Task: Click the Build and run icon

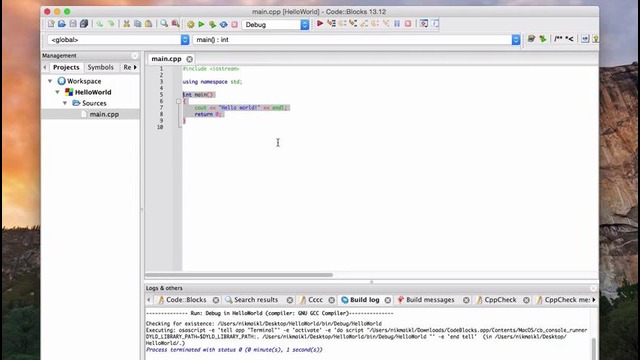Action: pyautogui.click(x=212, y=24)
